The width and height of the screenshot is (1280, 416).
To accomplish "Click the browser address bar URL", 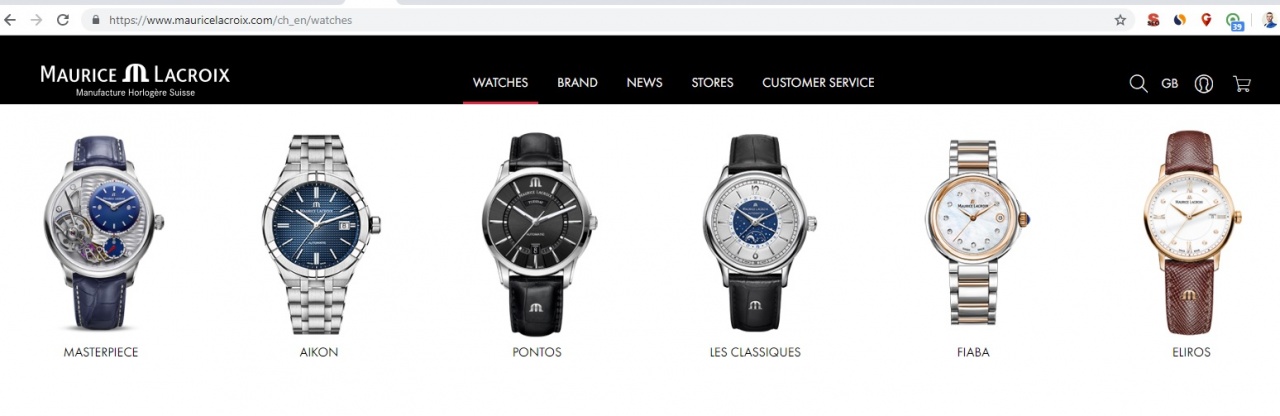I will [230, 19].
